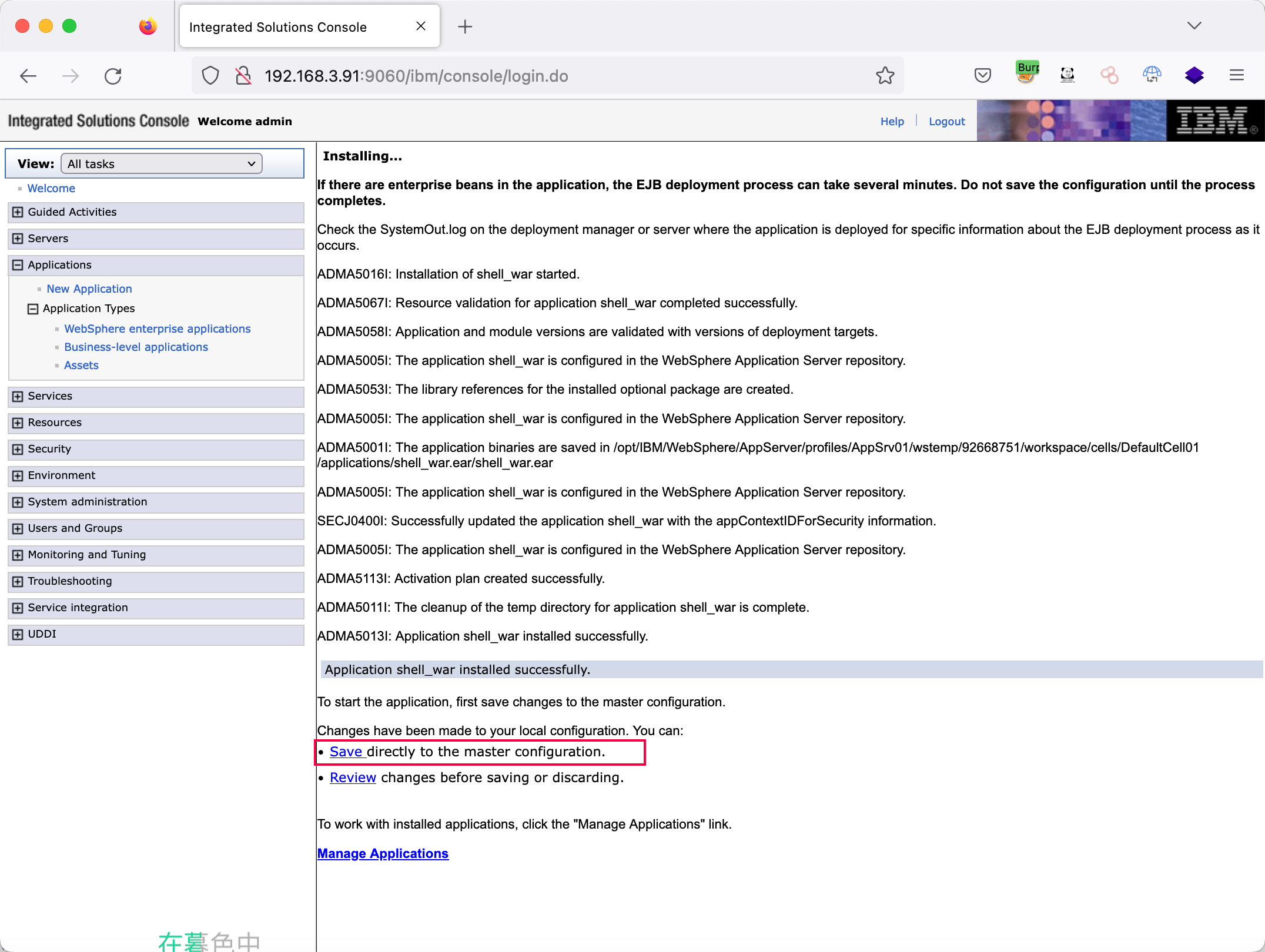Viewport: 1265px width, 952px height.
Task: Collapse the Applications section
Action: pos(18,265)
